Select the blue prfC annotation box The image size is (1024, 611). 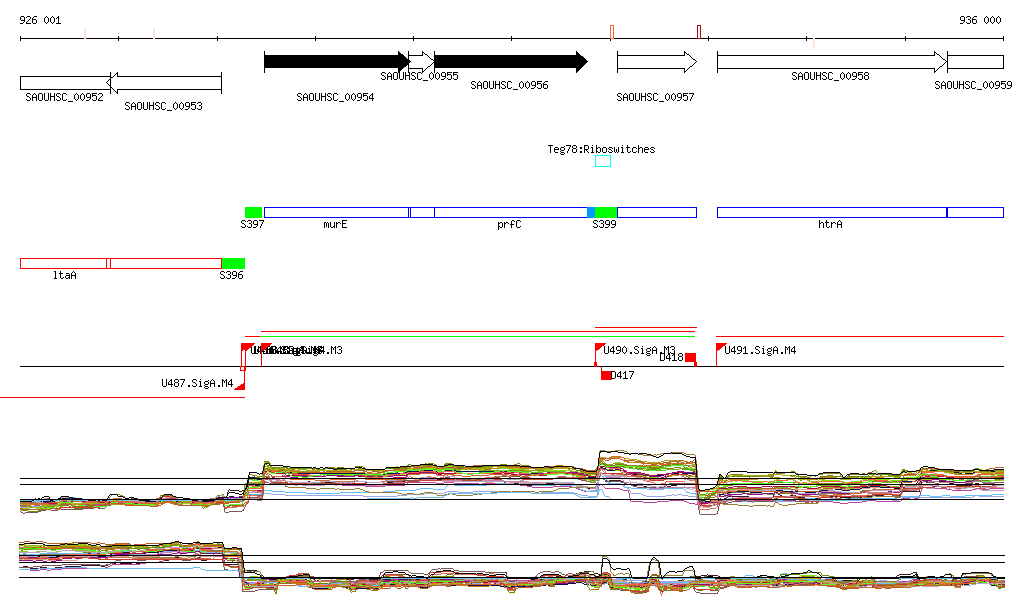tap(511, 212)
